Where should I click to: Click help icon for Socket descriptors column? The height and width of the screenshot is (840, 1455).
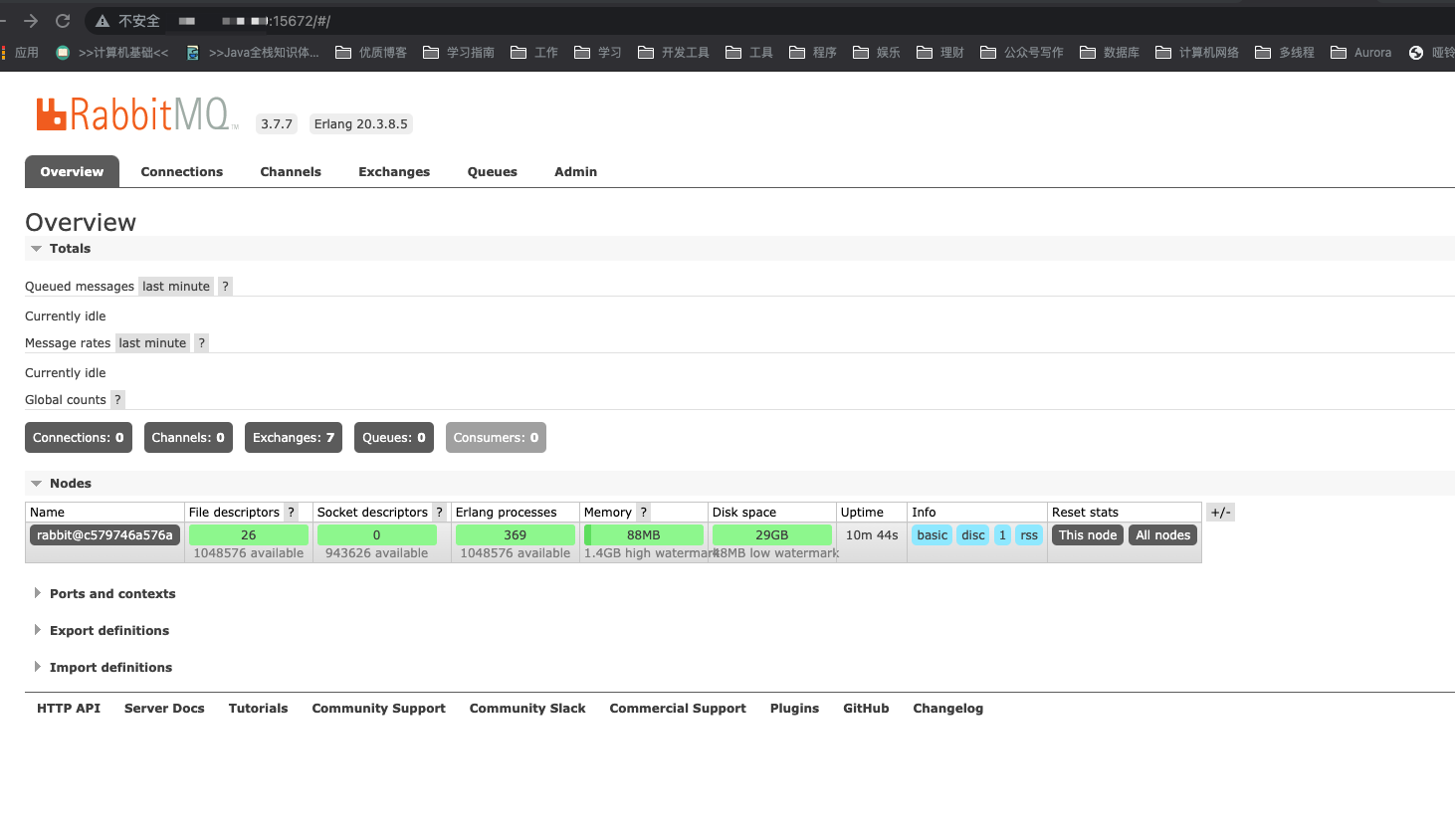[x=439, y=513]
